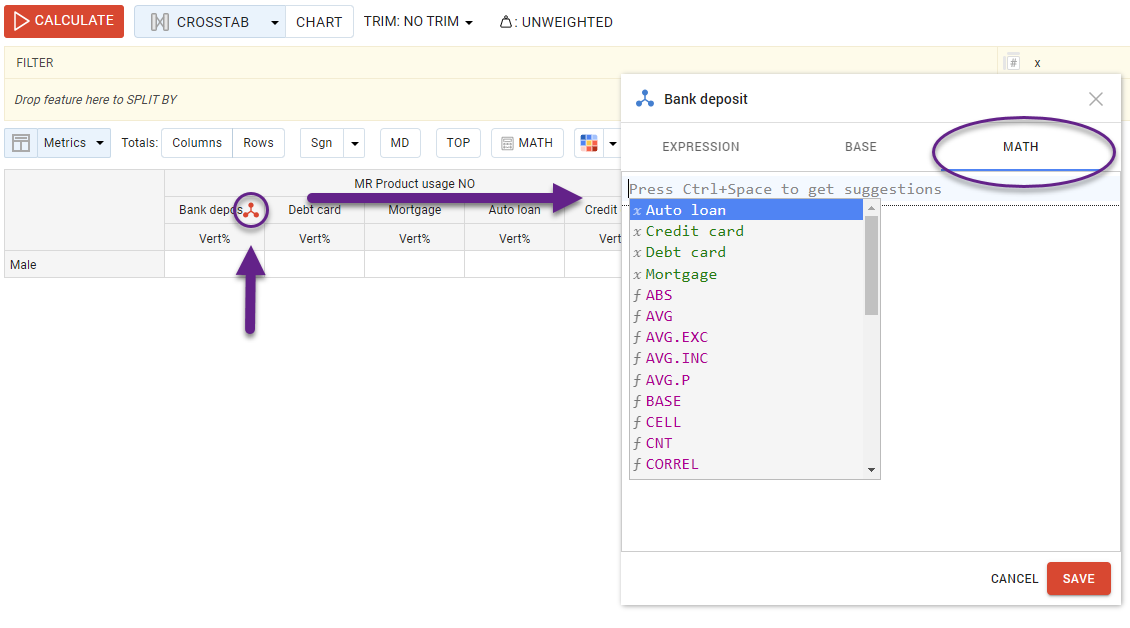The image size is (1130, 628).
Task: Click the table layout icon beside Metrics
Action: click(x=20, y=143)
